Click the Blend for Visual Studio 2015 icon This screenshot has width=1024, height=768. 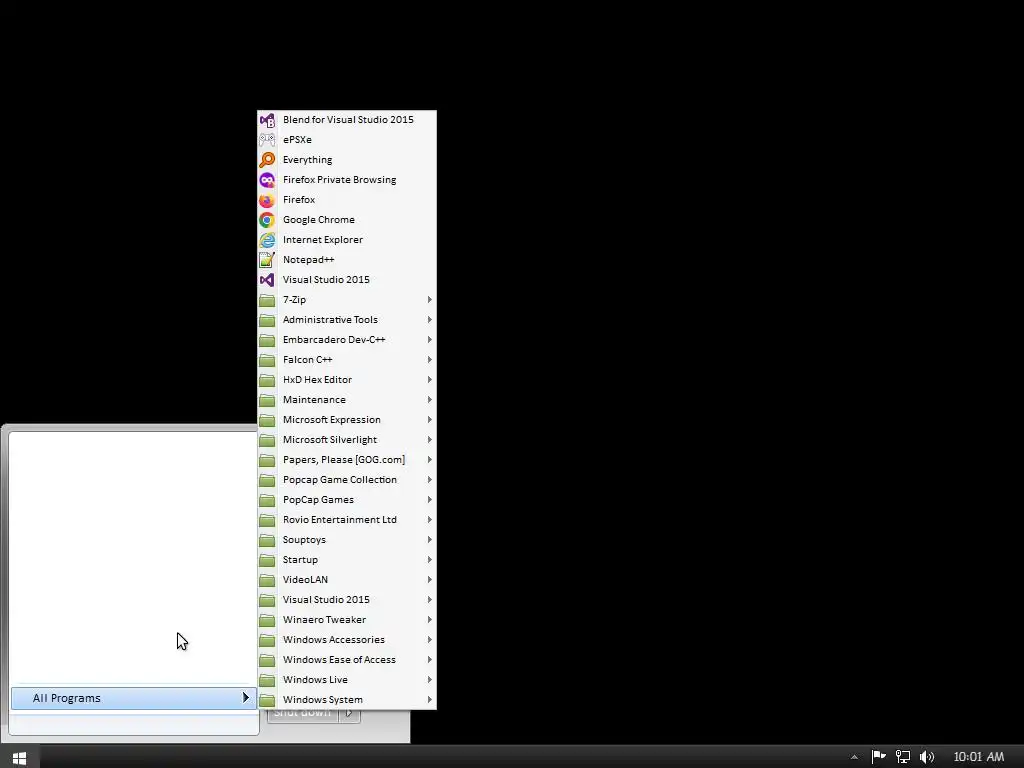(x=267, y=120)
